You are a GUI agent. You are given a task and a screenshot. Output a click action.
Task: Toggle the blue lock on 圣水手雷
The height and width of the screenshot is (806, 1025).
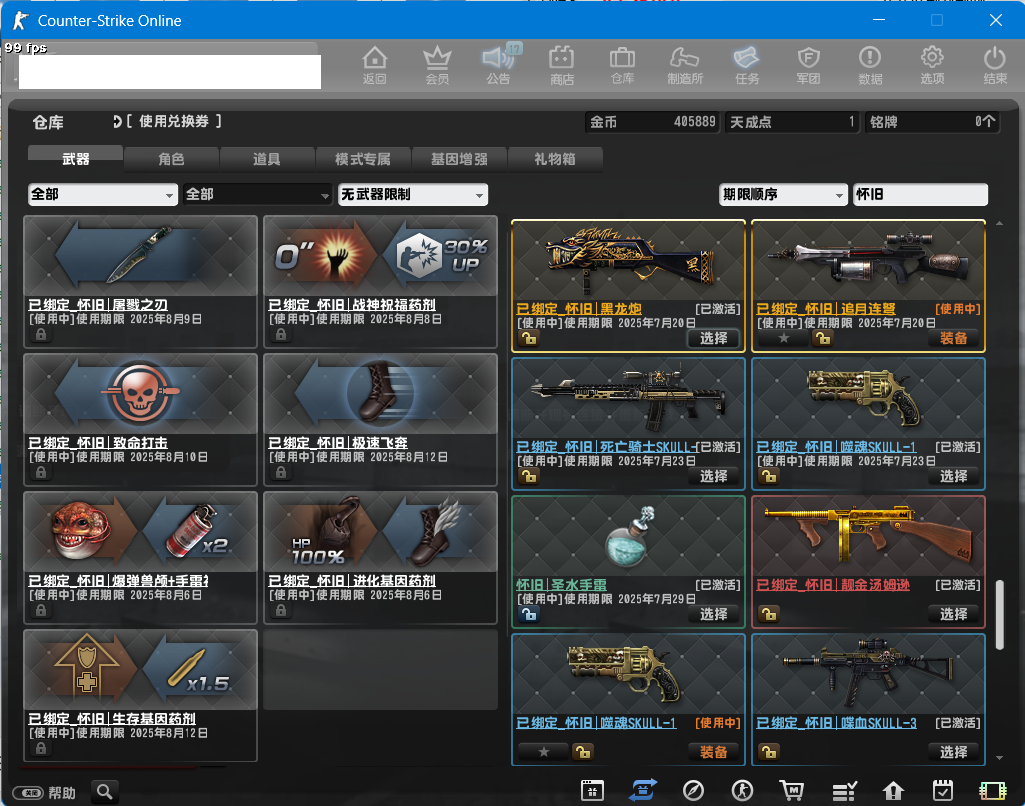pyautogui.click(x=529, y=614)
